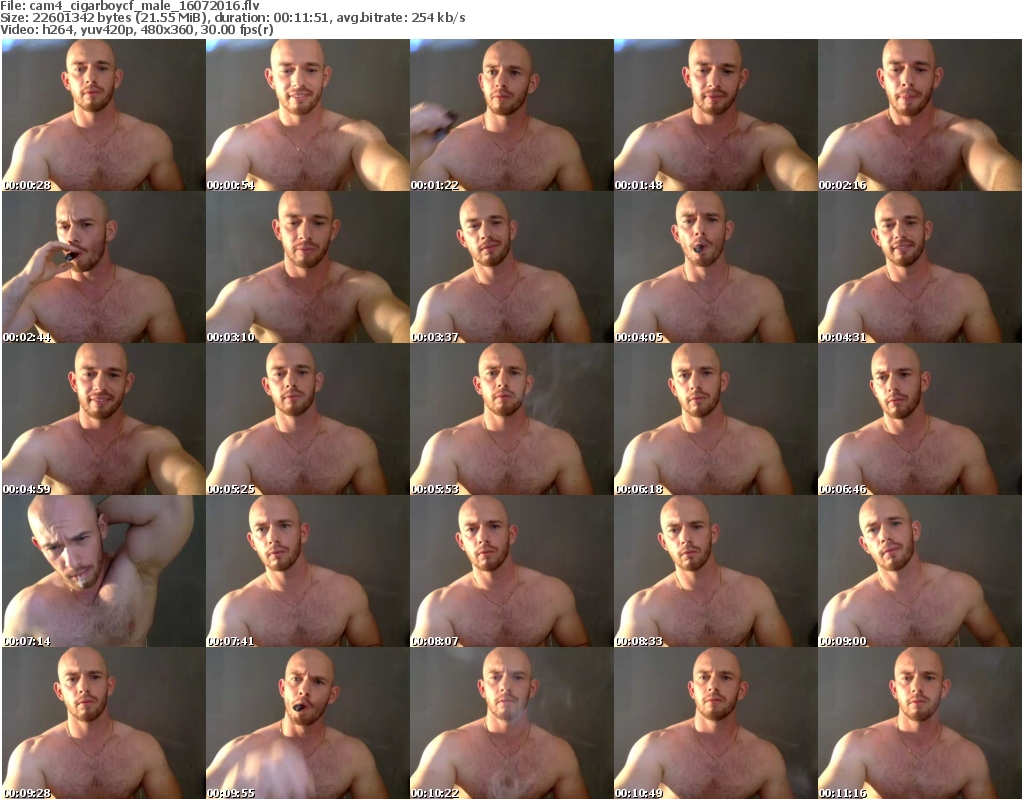
Task: Select the thumbnail stamped 00:04:05
Action: click(x=715, y=267)
